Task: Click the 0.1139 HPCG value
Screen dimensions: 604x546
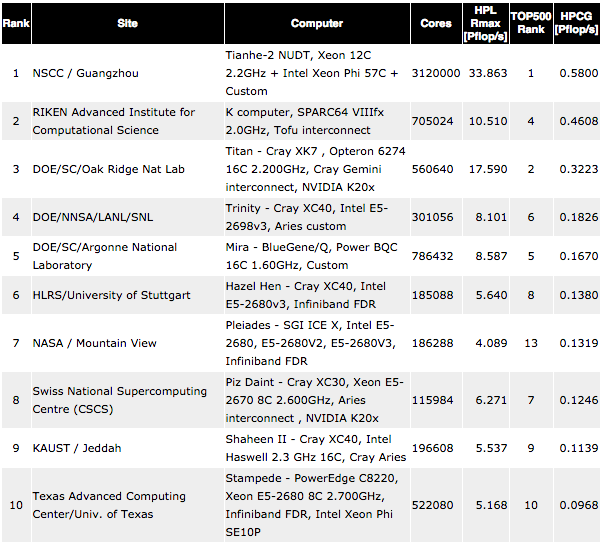Action: (x=579, y=448)
